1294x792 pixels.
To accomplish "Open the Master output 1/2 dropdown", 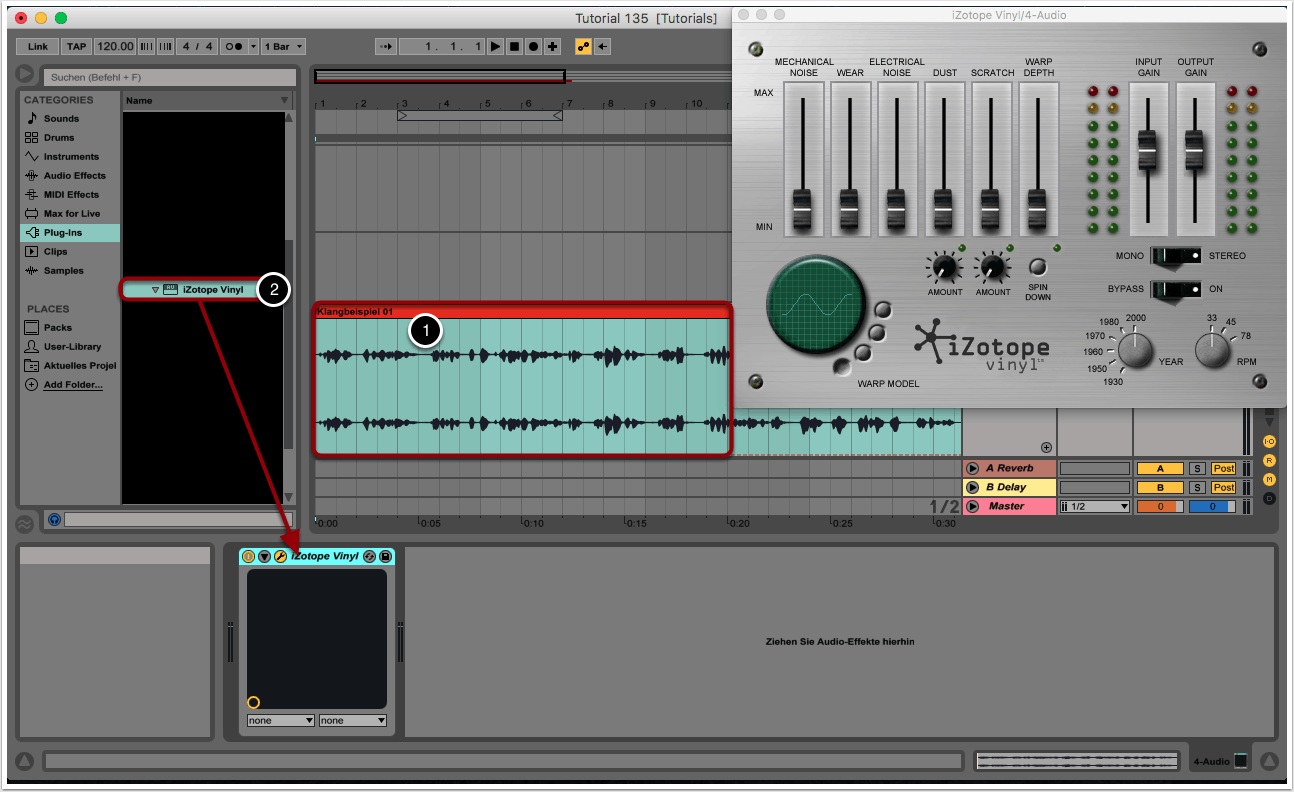I will click(x=1094, y=506).
